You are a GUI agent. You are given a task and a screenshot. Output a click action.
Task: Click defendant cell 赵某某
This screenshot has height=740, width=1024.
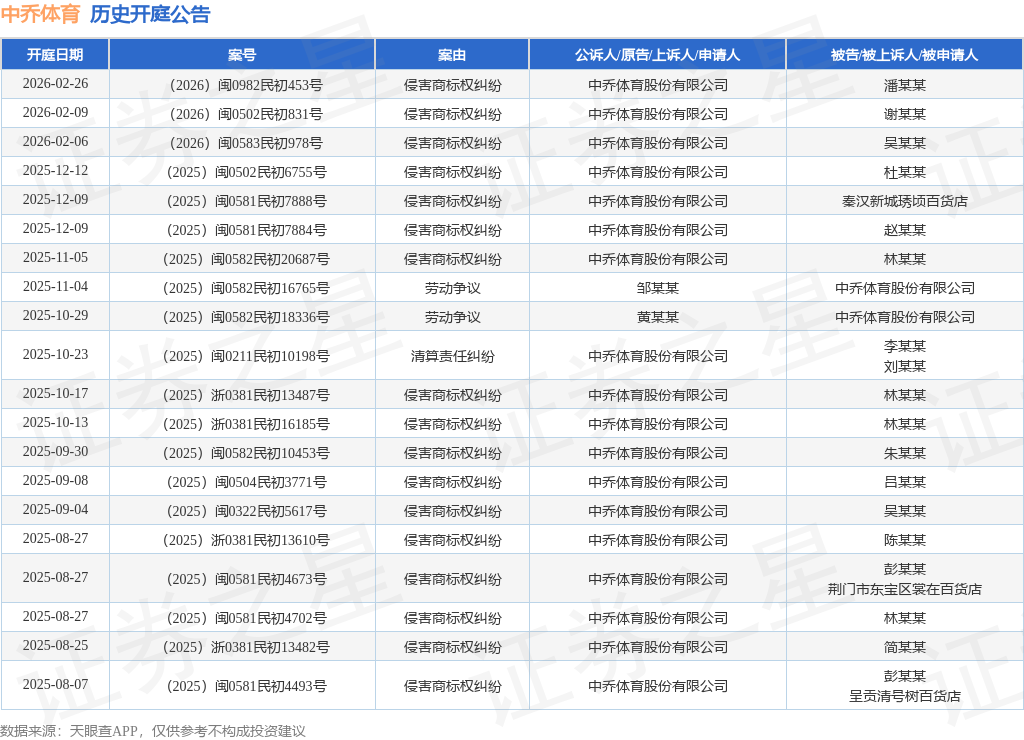(904, 230)
